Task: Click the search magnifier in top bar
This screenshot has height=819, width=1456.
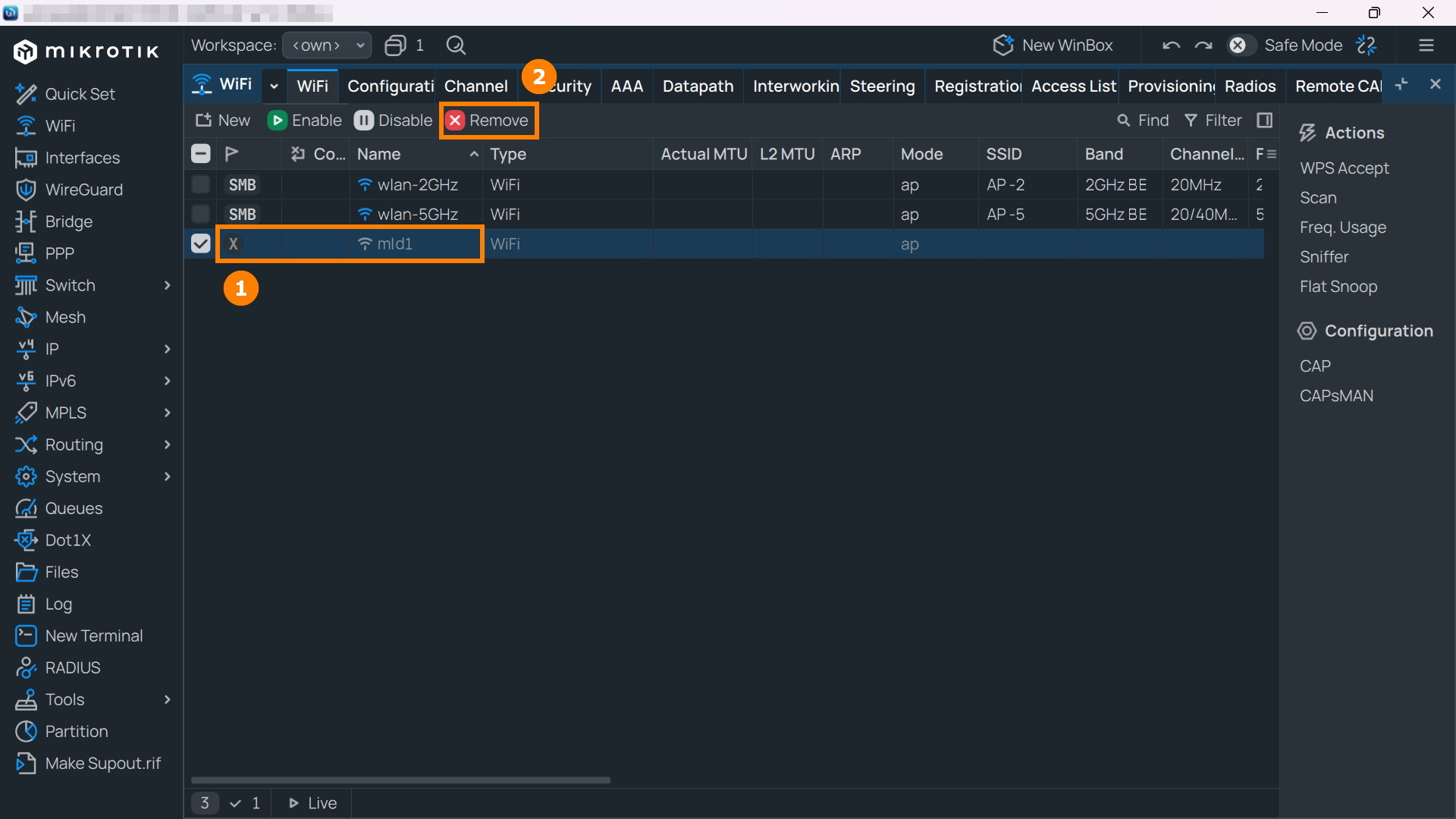Action: pyautogui.click(x=456, y=45)
